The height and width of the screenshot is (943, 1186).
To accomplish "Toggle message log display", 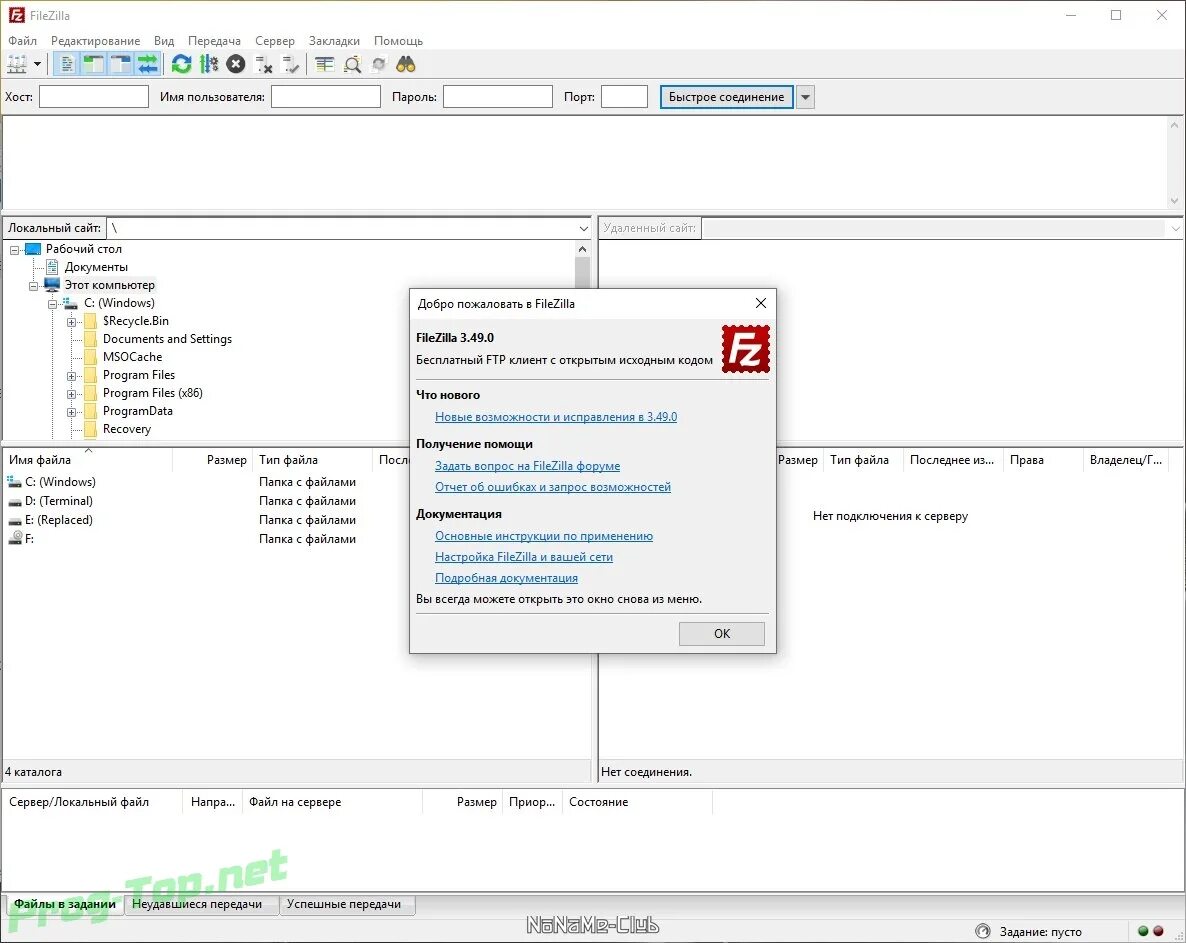I will [x=67, y=65].
